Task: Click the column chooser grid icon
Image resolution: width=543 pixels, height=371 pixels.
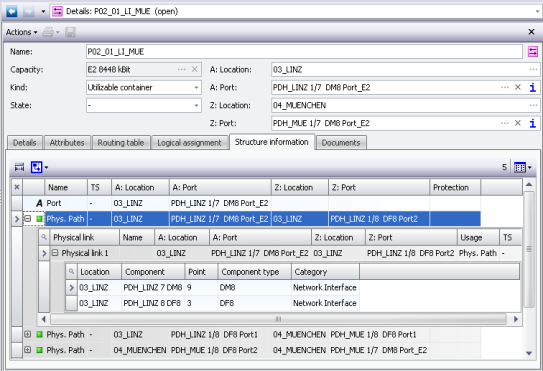Action: 520,168
